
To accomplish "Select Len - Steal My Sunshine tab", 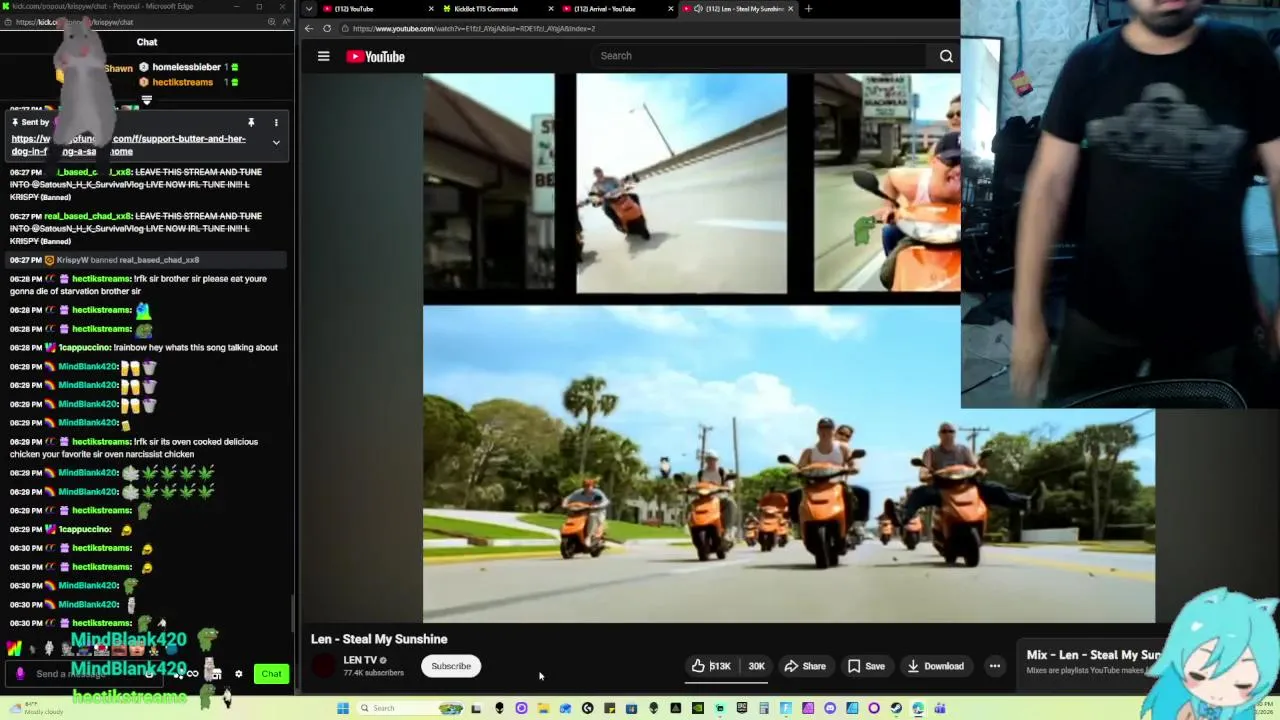I will (x=737, y=9).
